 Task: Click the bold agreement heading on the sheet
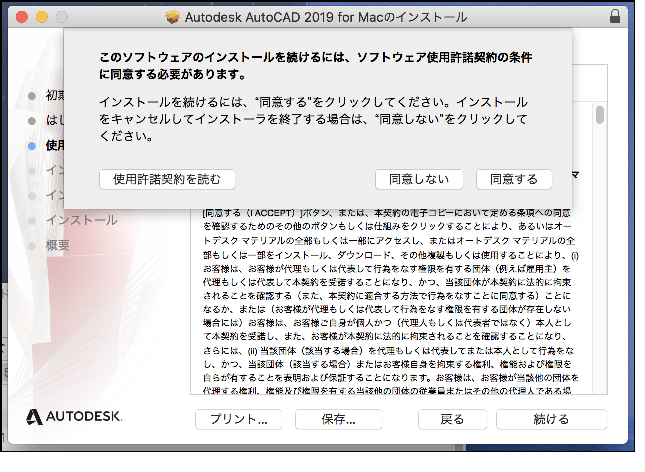[x=316, y=65]
